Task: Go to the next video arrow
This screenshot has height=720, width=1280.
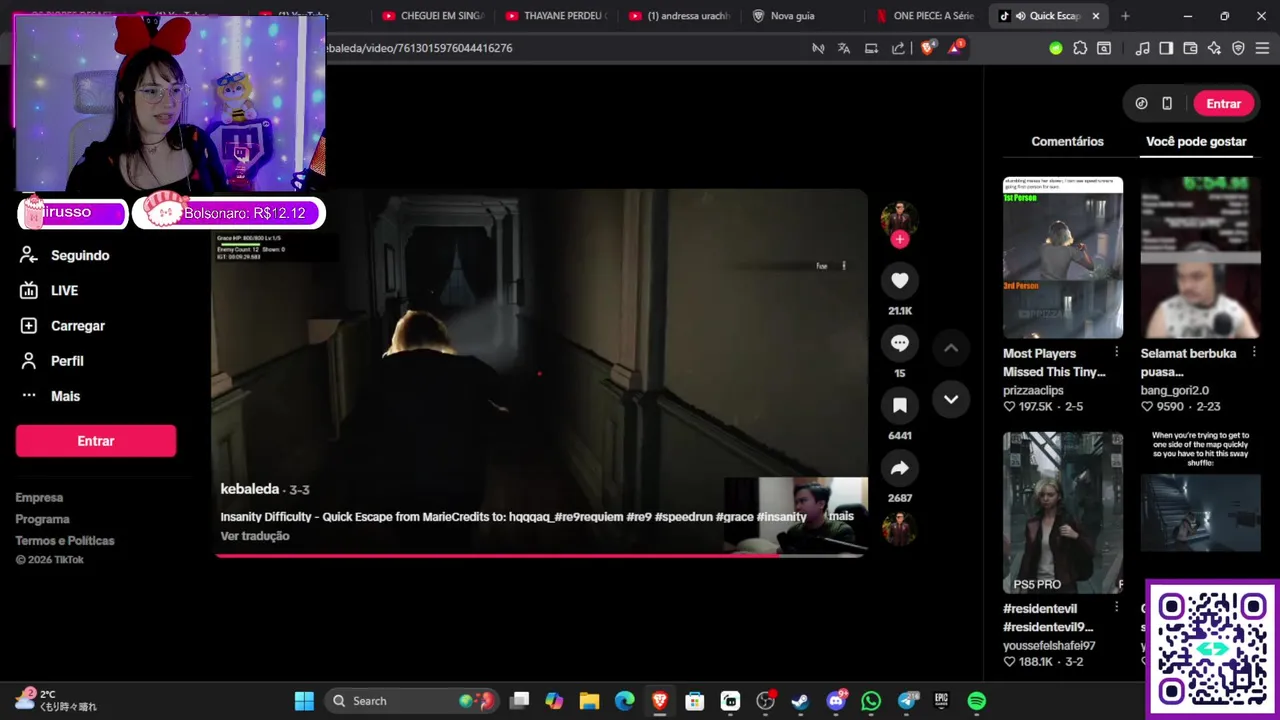Action: [951, 399]
